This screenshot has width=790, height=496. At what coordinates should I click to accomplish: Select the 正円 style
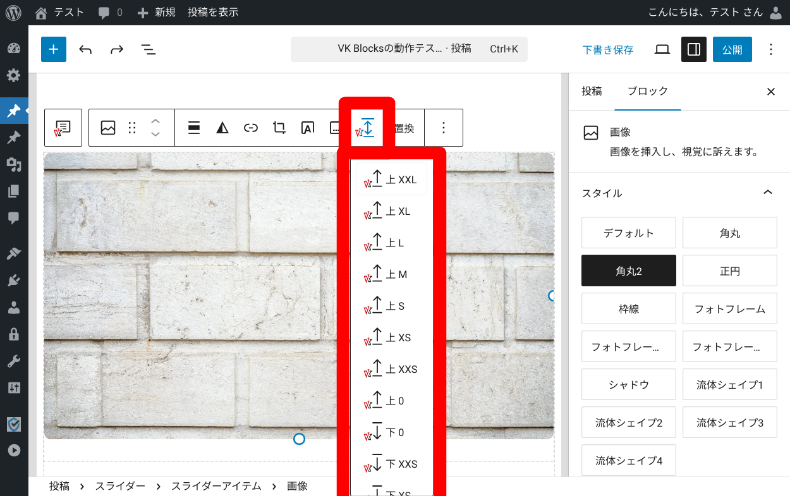coord(730,271)
